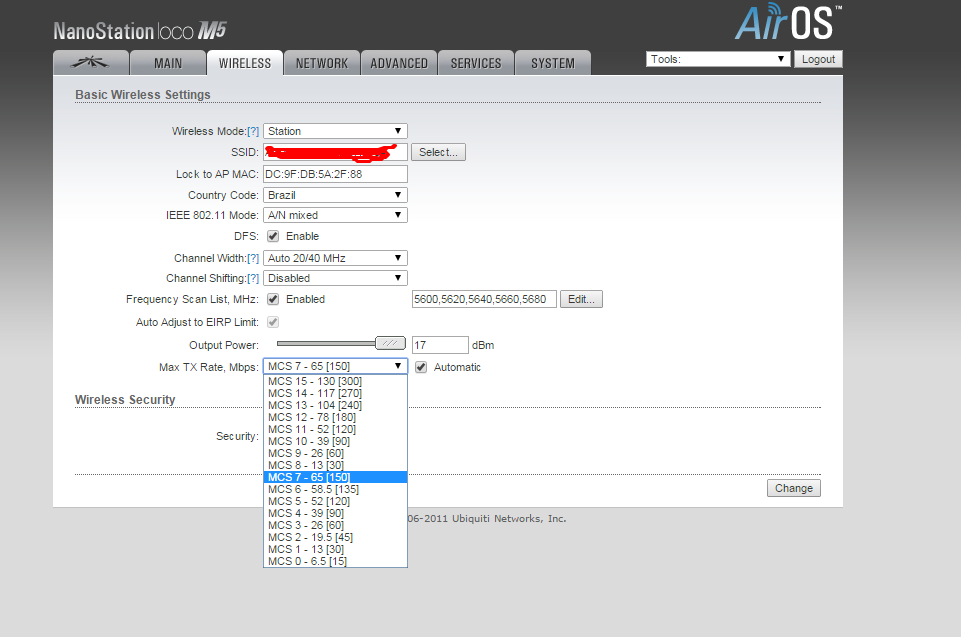Select highlighted MCS 7 - 65 [150] option

[x=335, y=477]
